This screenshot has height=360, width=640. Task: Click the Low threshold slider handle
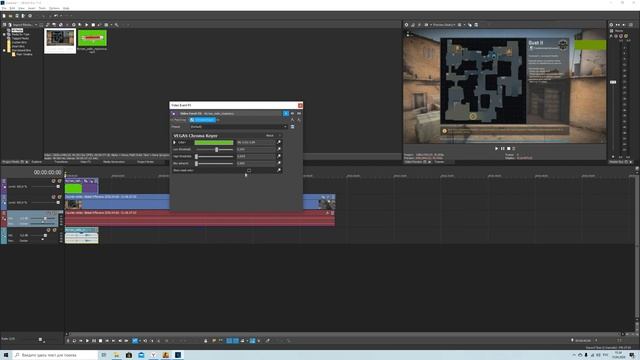216,149
